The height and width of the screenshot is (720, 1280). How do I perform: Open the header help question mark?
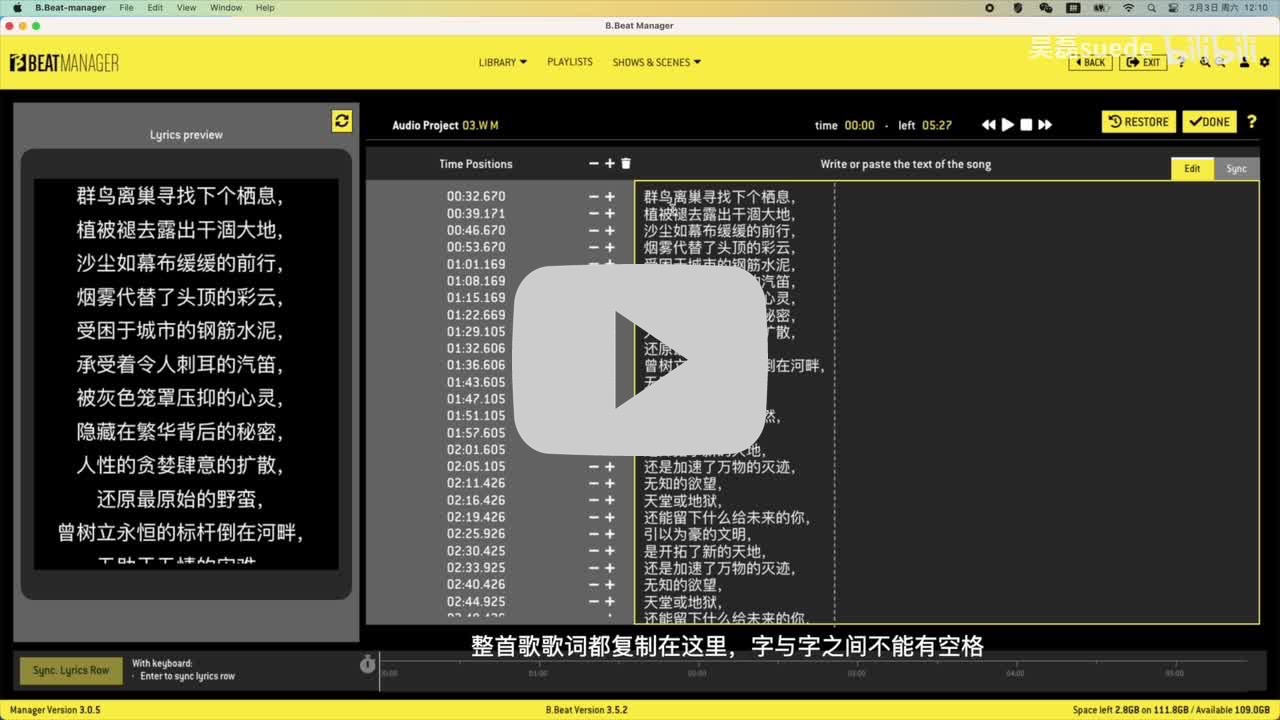coord(1181,62)
